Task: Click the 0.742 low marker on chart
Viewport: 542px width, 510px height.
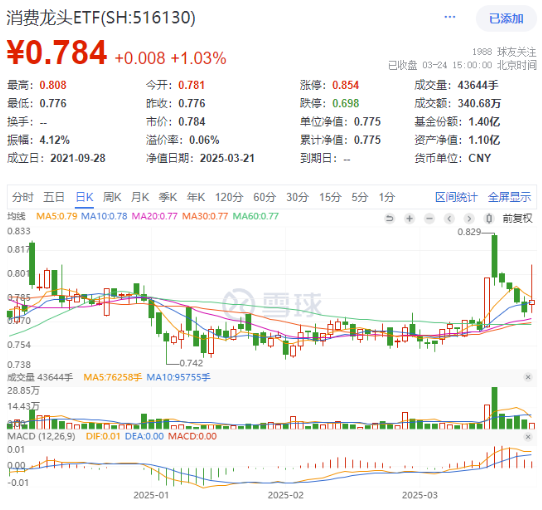Action: click(x=191, y=363)
